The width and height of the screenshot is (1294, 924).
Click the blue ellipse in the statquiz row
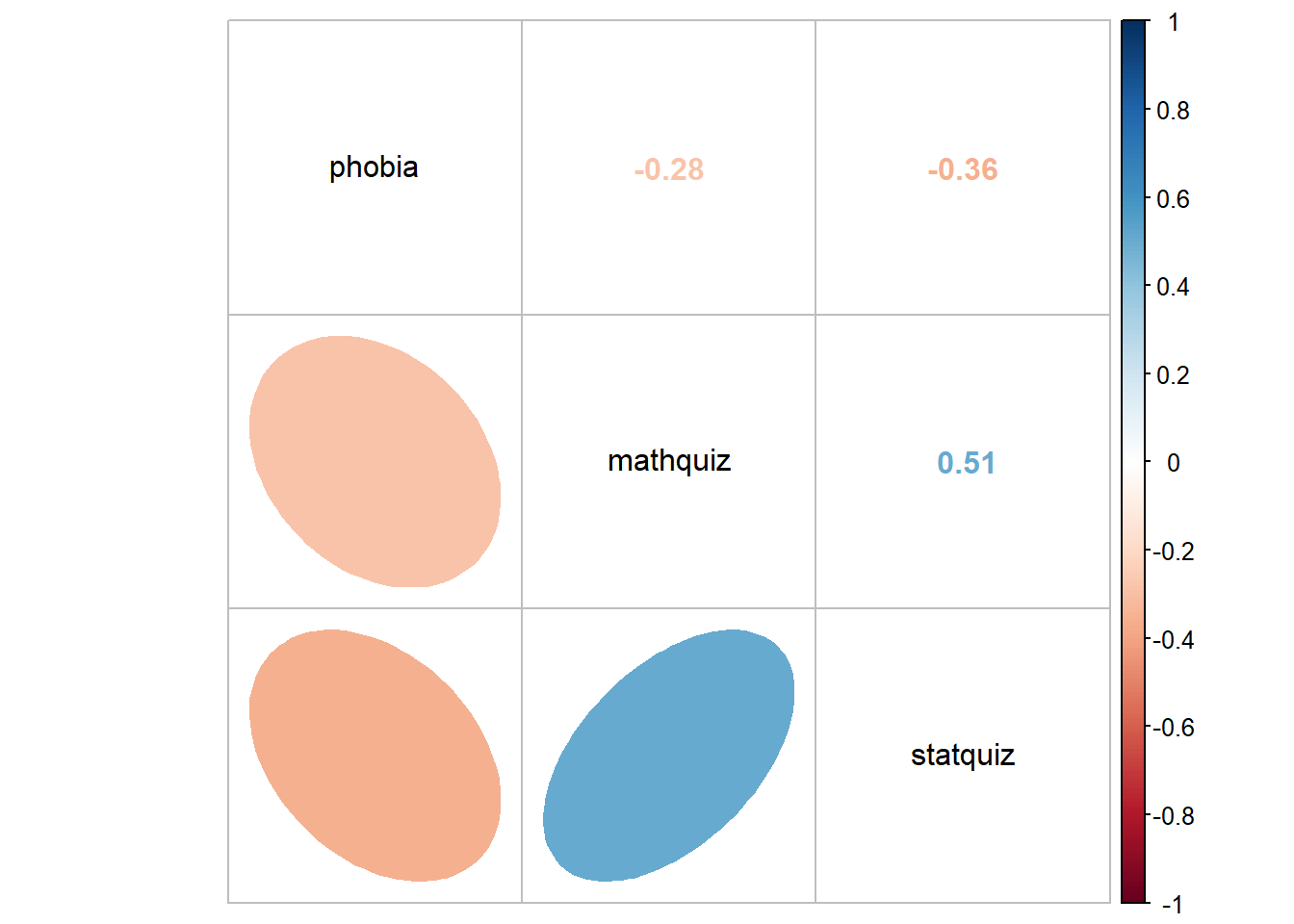tap(669, 756)
